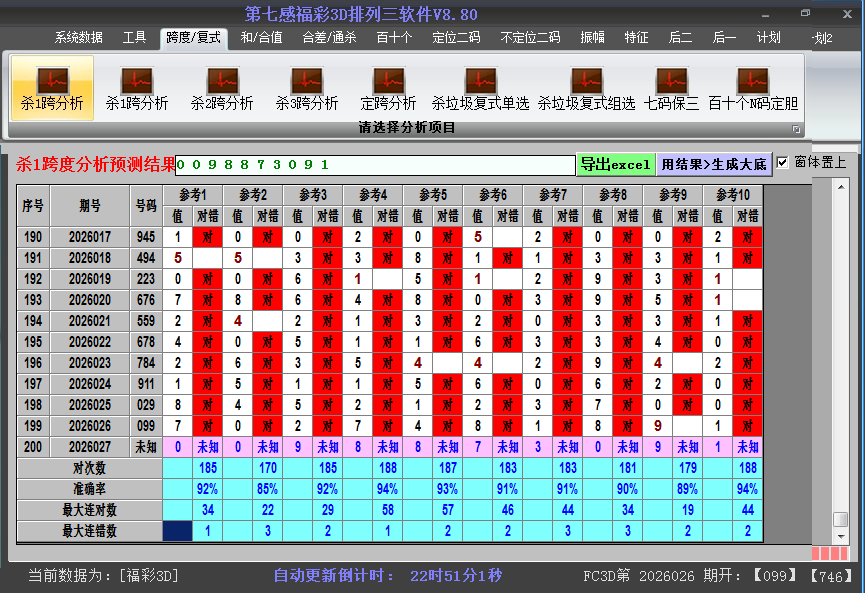Click the 导出excel button
This screenshot has width=865, height=593.
(615, 165)
